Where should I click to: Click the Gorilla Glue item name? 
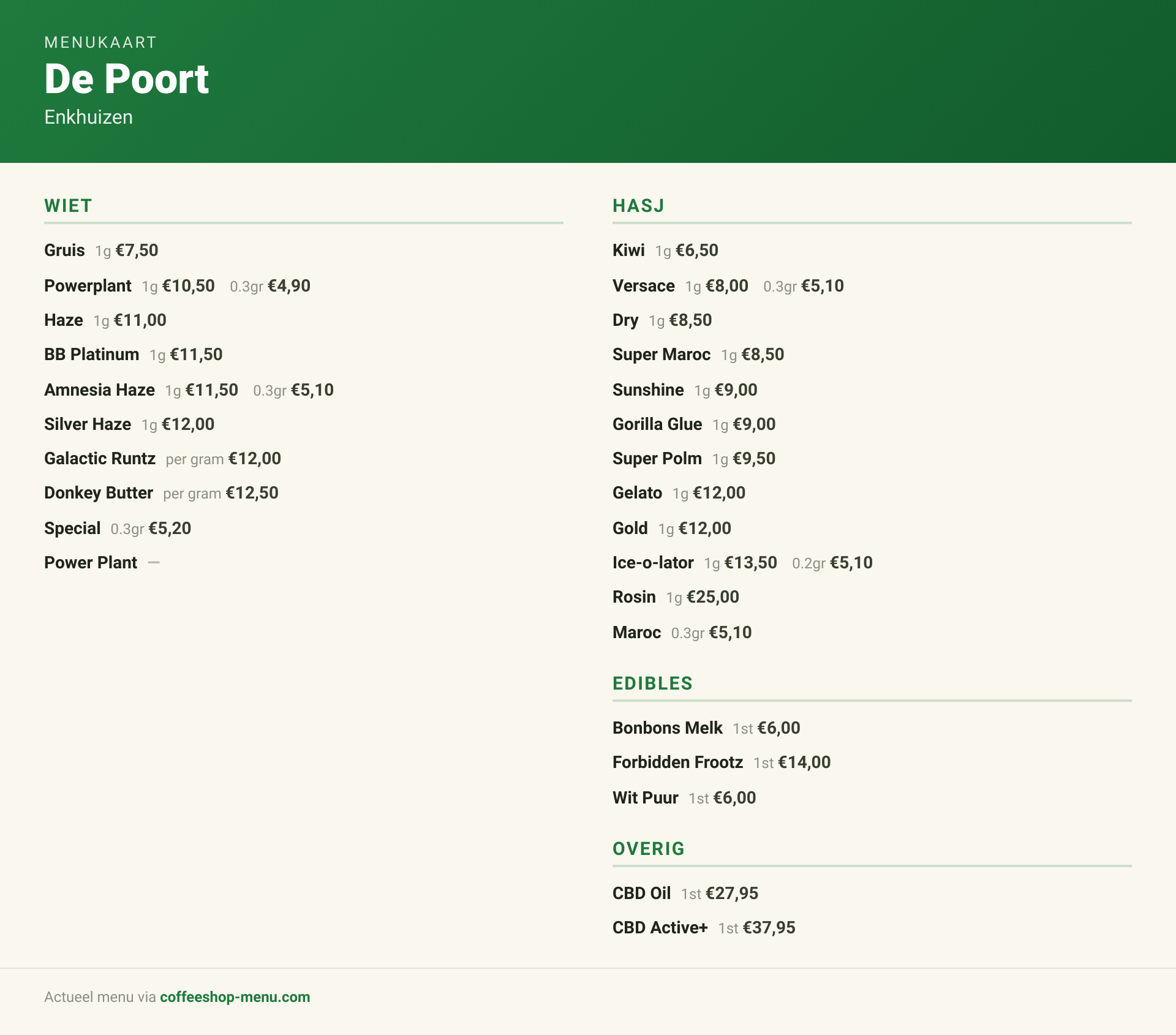tap(657, 424)
